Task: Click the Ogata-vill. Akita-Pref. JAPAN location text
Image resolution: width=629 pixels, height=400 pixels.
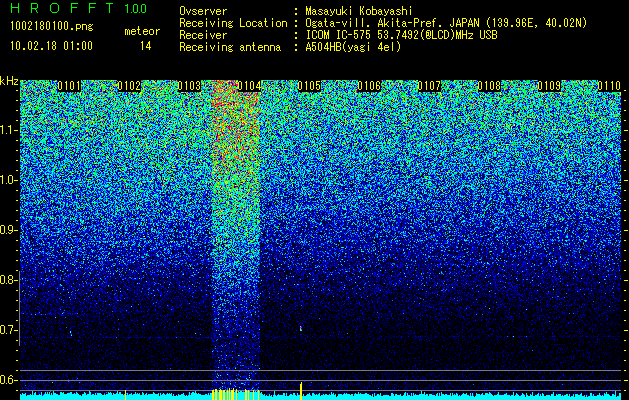Action: coord(446,23)
